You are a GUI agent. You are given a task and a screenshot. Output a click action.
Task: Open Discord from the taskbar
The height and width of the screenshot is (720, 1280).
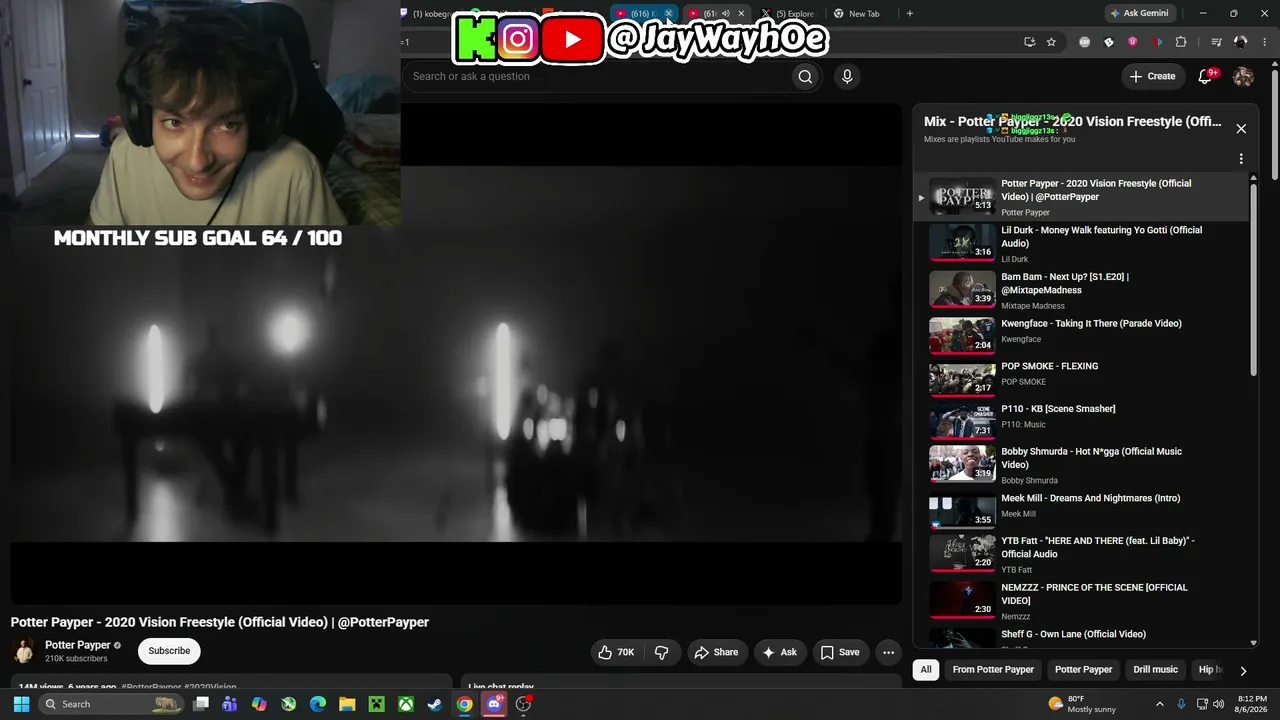493,704
